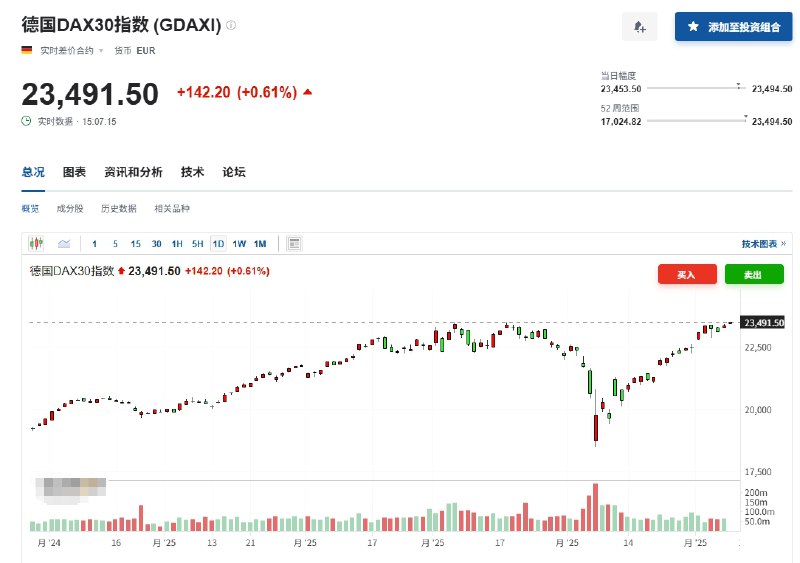Set chart interval to 15 minutes
The image size is (800, 563).
(135, 244)
